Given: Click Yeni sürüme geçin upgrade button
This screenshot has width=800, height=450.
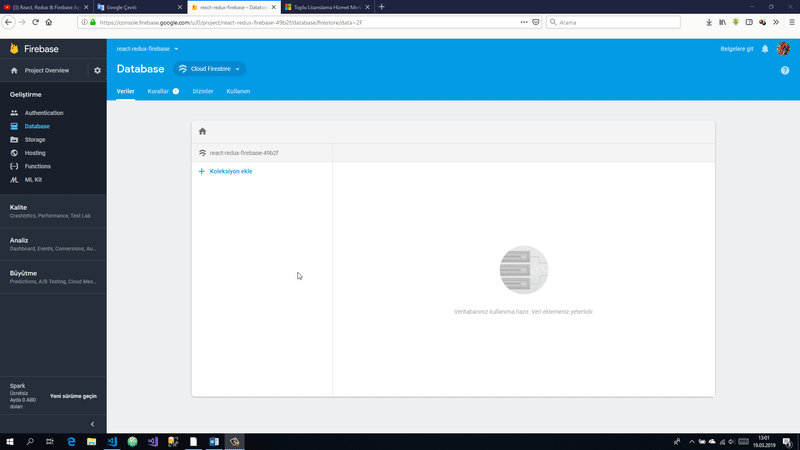Looking at the screenshot, I should click(73, 396).
